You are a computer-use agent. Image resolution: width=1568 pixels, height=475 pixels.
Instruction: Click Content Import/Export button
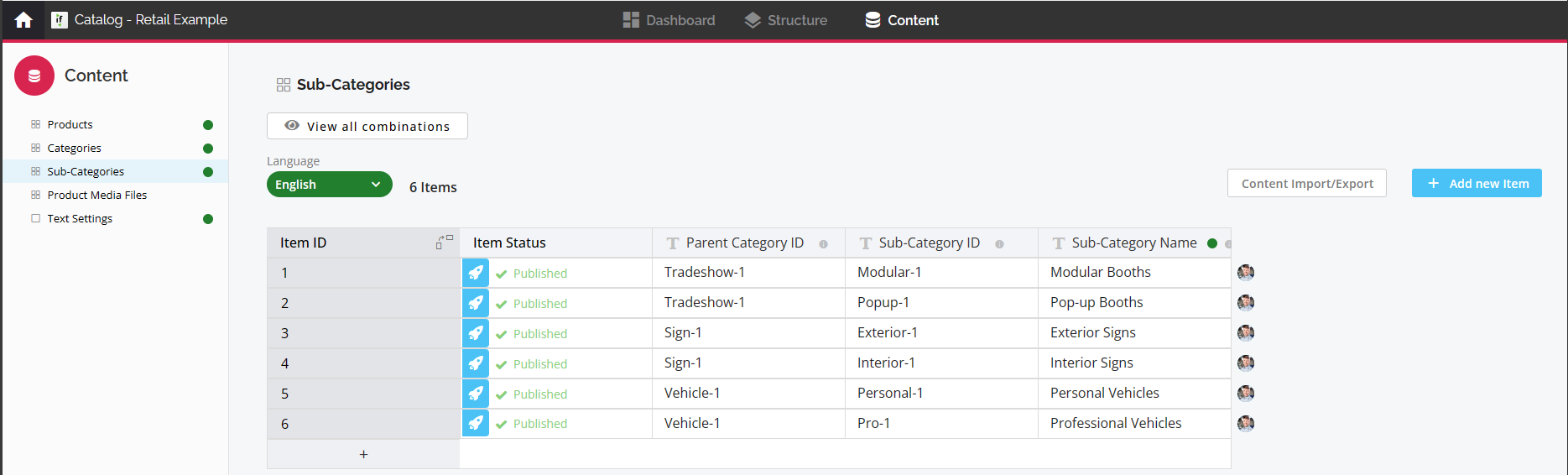click(1306, 184)
